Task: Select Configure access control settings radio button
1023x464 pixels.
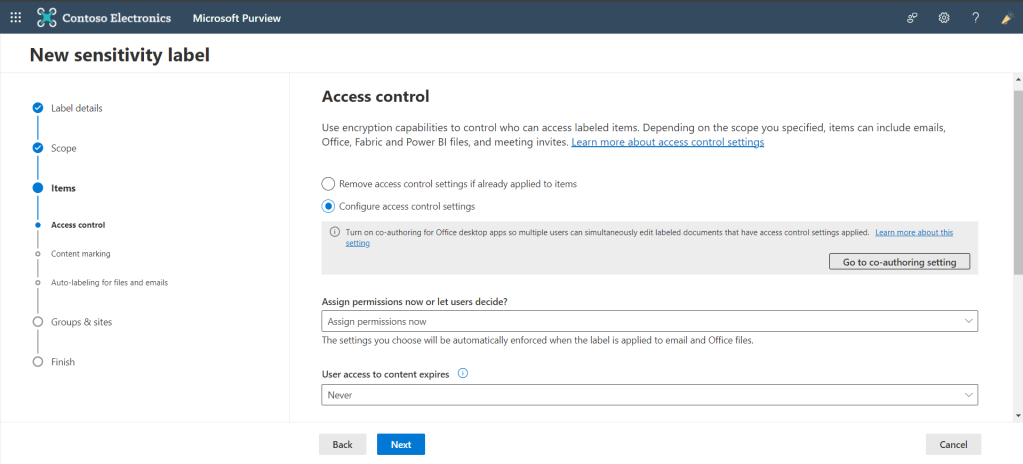Action: [328, 206]
